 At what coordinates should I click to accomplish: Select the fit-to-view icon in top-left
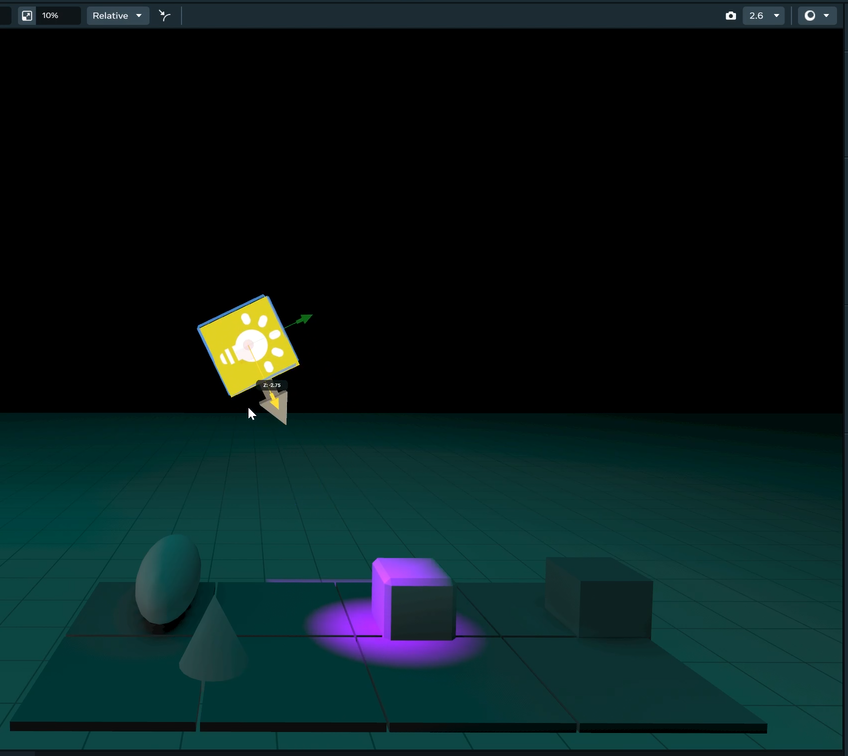point(27,15)
